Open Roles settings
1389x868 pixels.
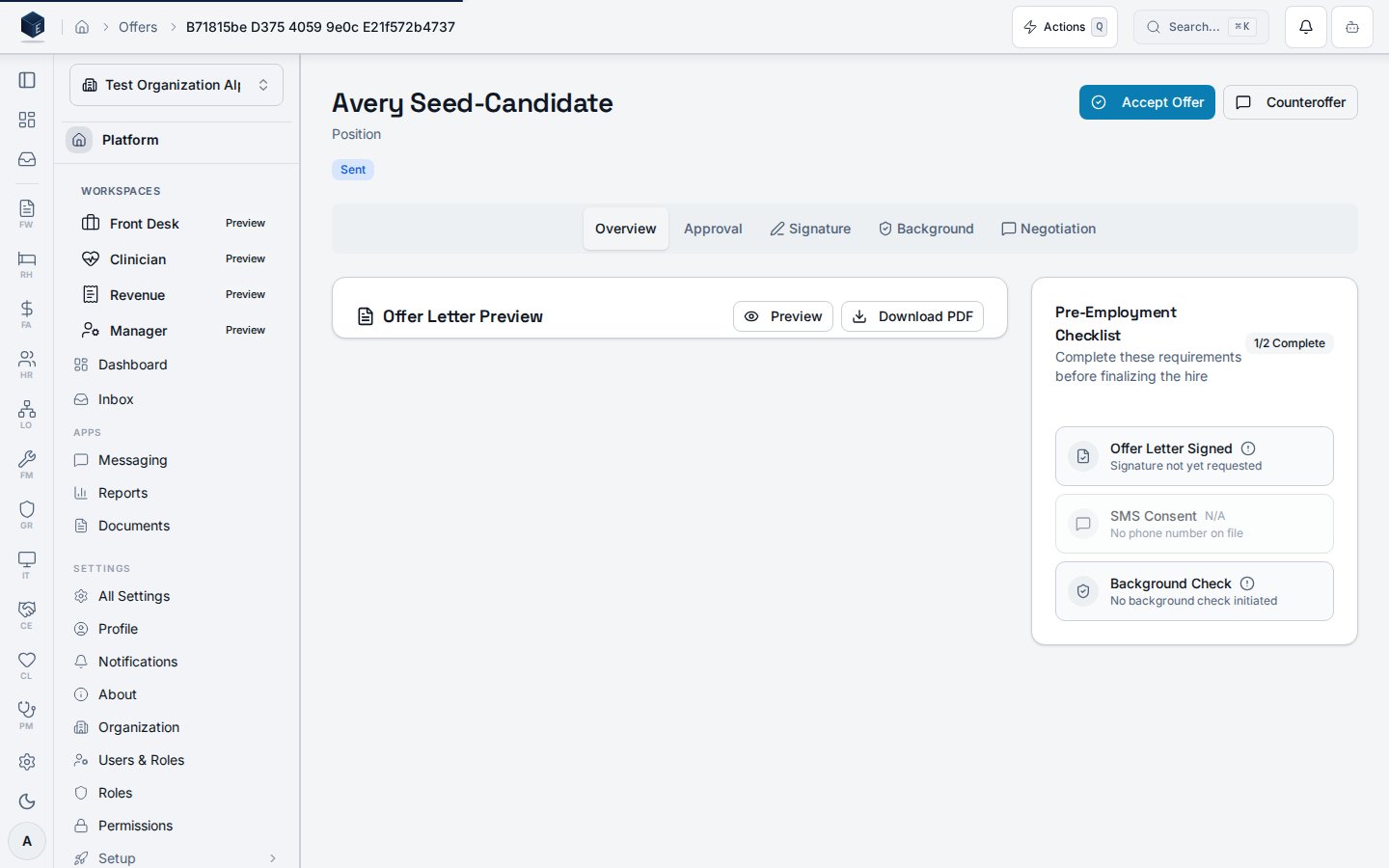coord(175,793)
